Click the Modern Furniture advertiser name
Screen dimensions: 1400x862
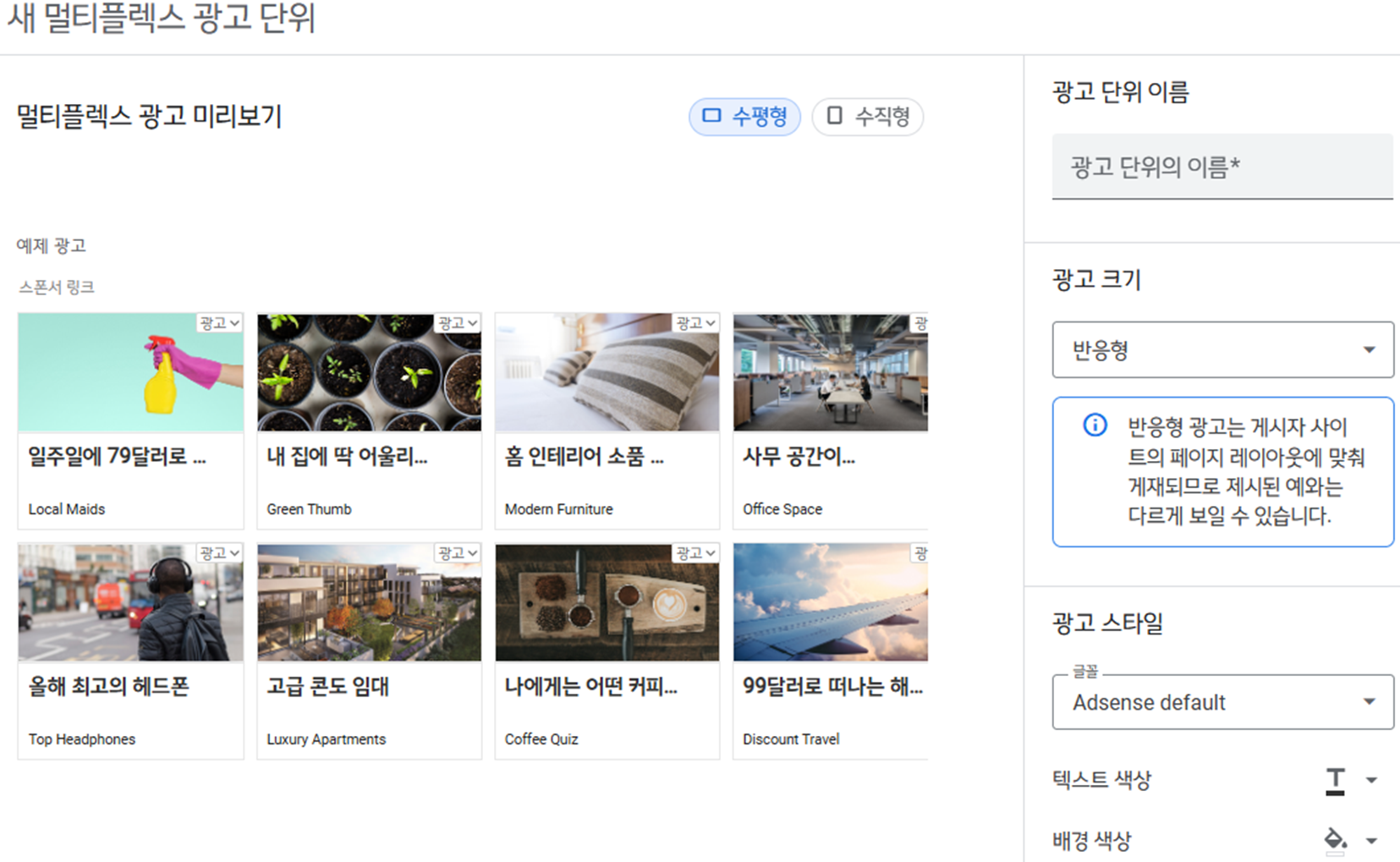click(x=558, y=509)
